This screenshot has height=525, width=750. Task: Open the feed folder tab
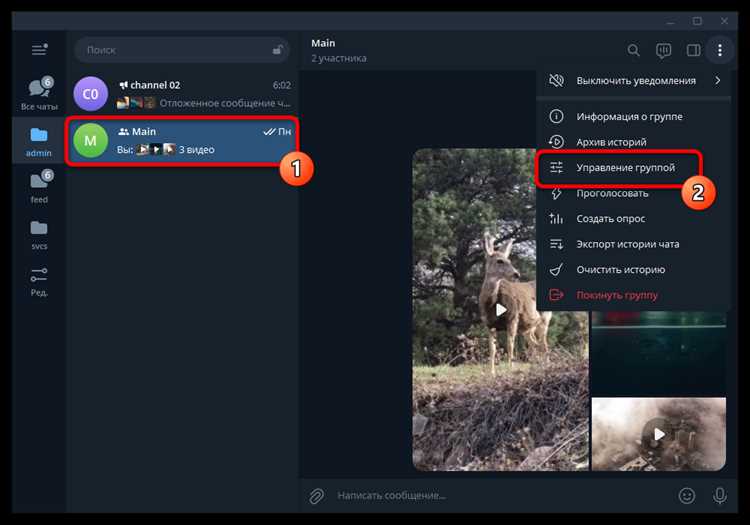(39, 187)
